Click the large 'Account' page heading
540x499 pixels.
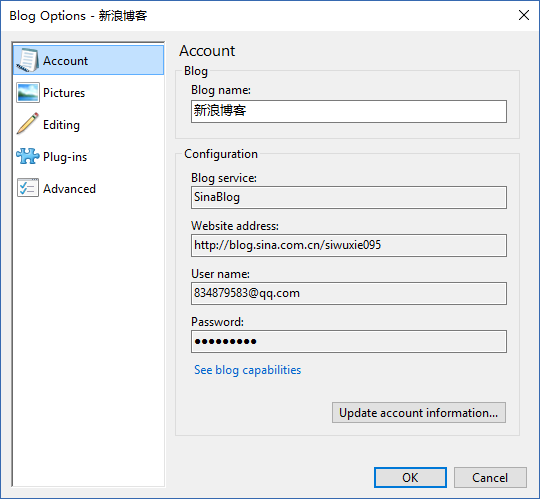click(207, 51)
